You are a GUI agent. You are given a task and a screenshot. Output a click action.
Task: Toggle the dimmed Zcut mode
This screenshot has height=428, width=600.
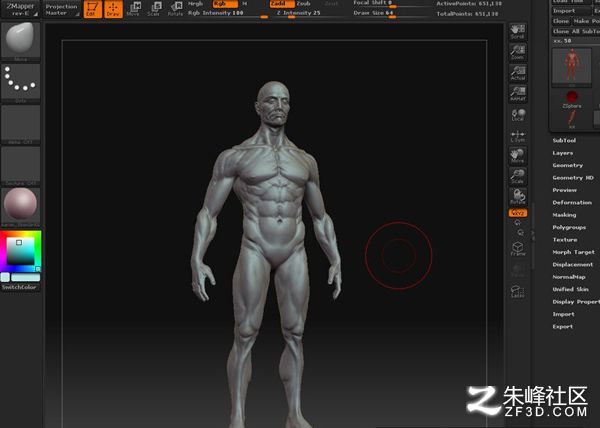(x=331, y=3)
